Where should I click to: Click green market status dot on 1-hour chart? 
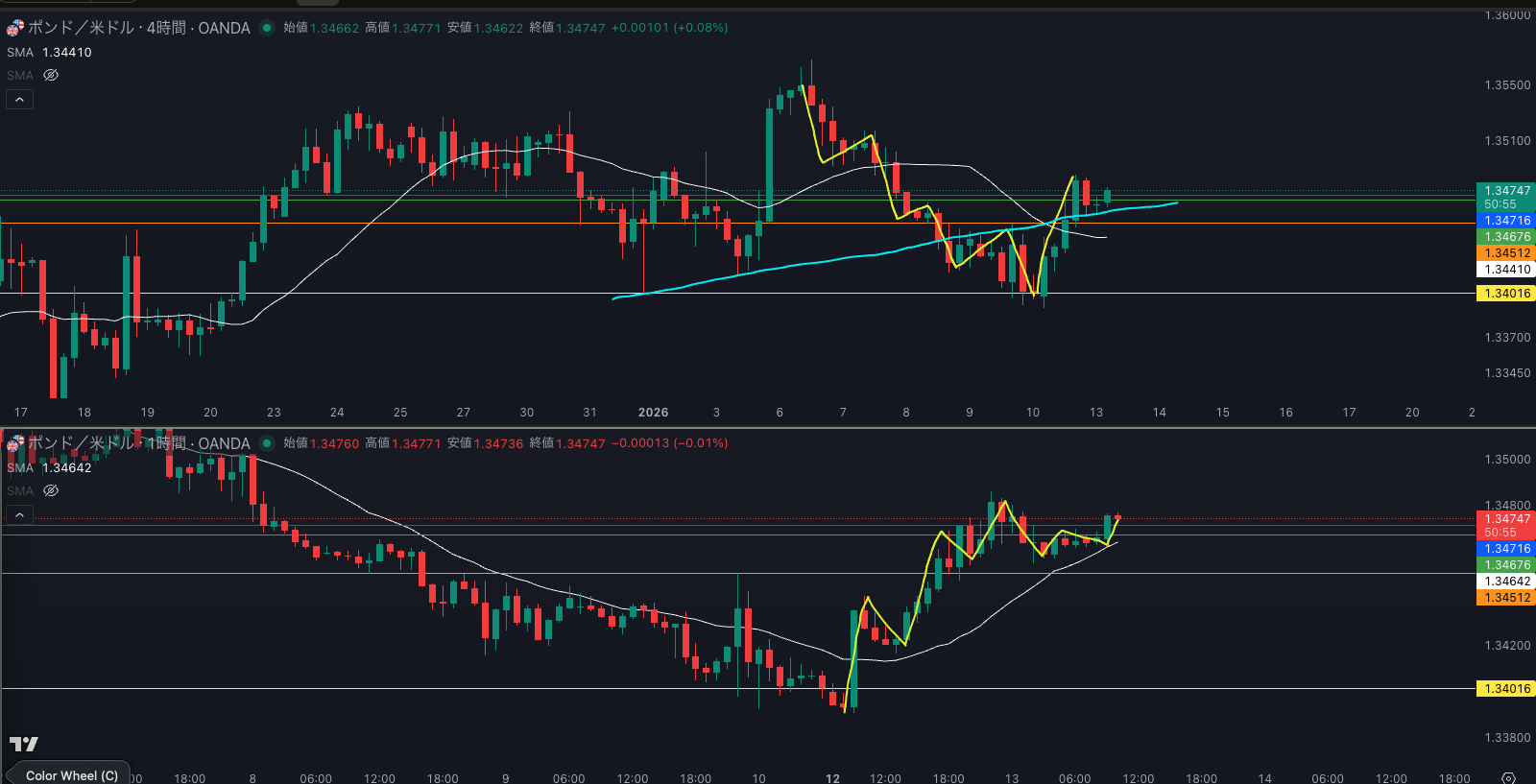267,443
